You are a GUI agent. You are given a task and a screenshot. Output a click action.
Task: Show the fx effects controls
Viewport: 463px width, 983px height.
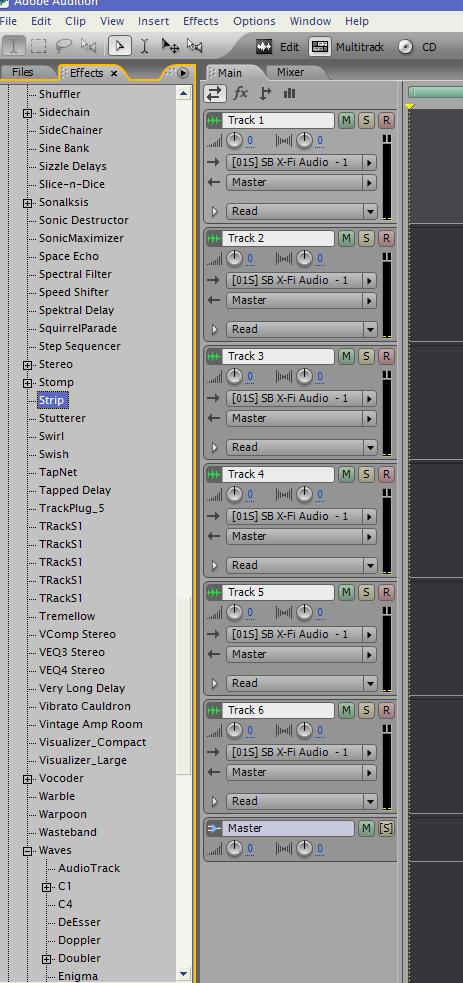[x=241, y=93]
